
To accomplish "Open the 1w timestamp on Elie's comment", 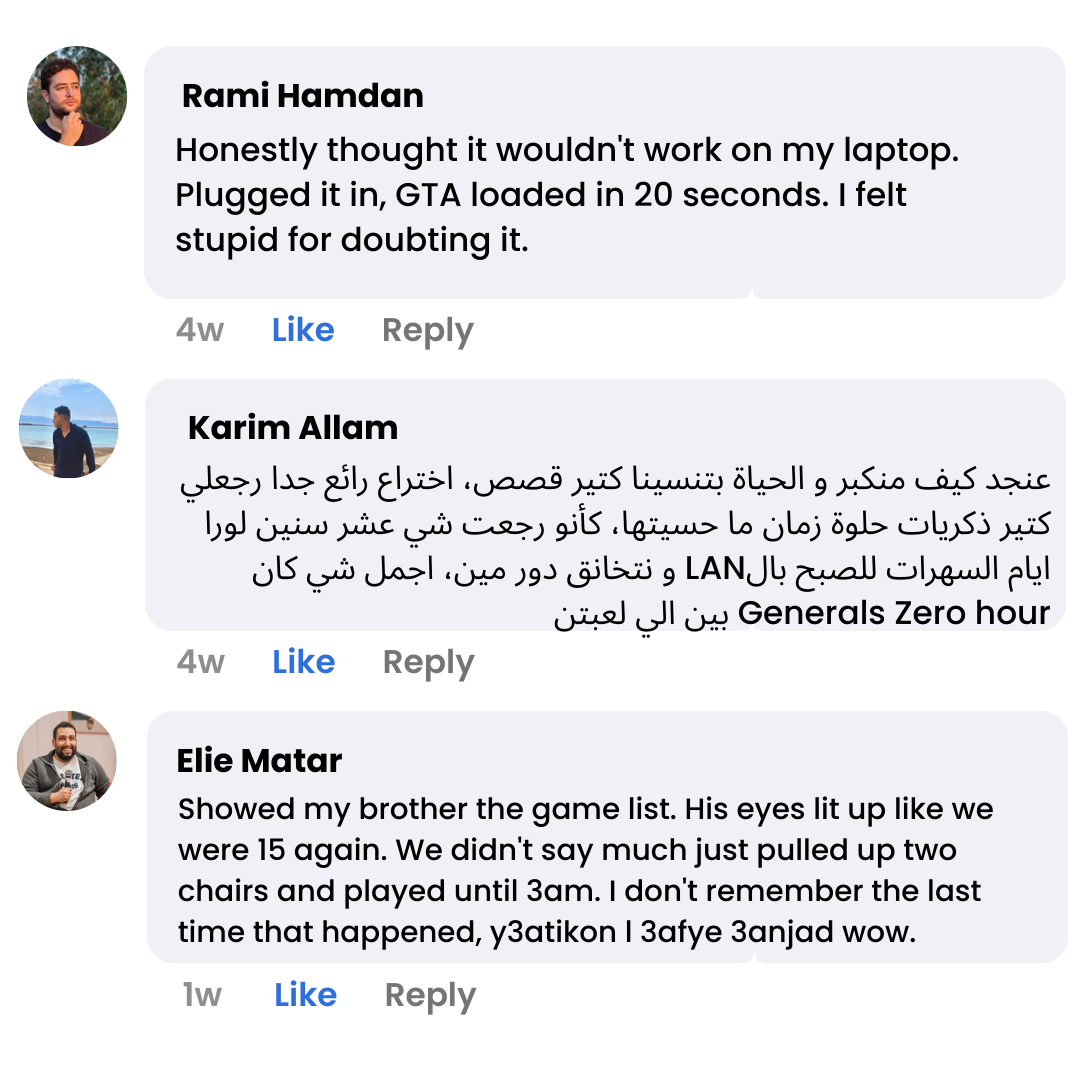I will (202, 995).
